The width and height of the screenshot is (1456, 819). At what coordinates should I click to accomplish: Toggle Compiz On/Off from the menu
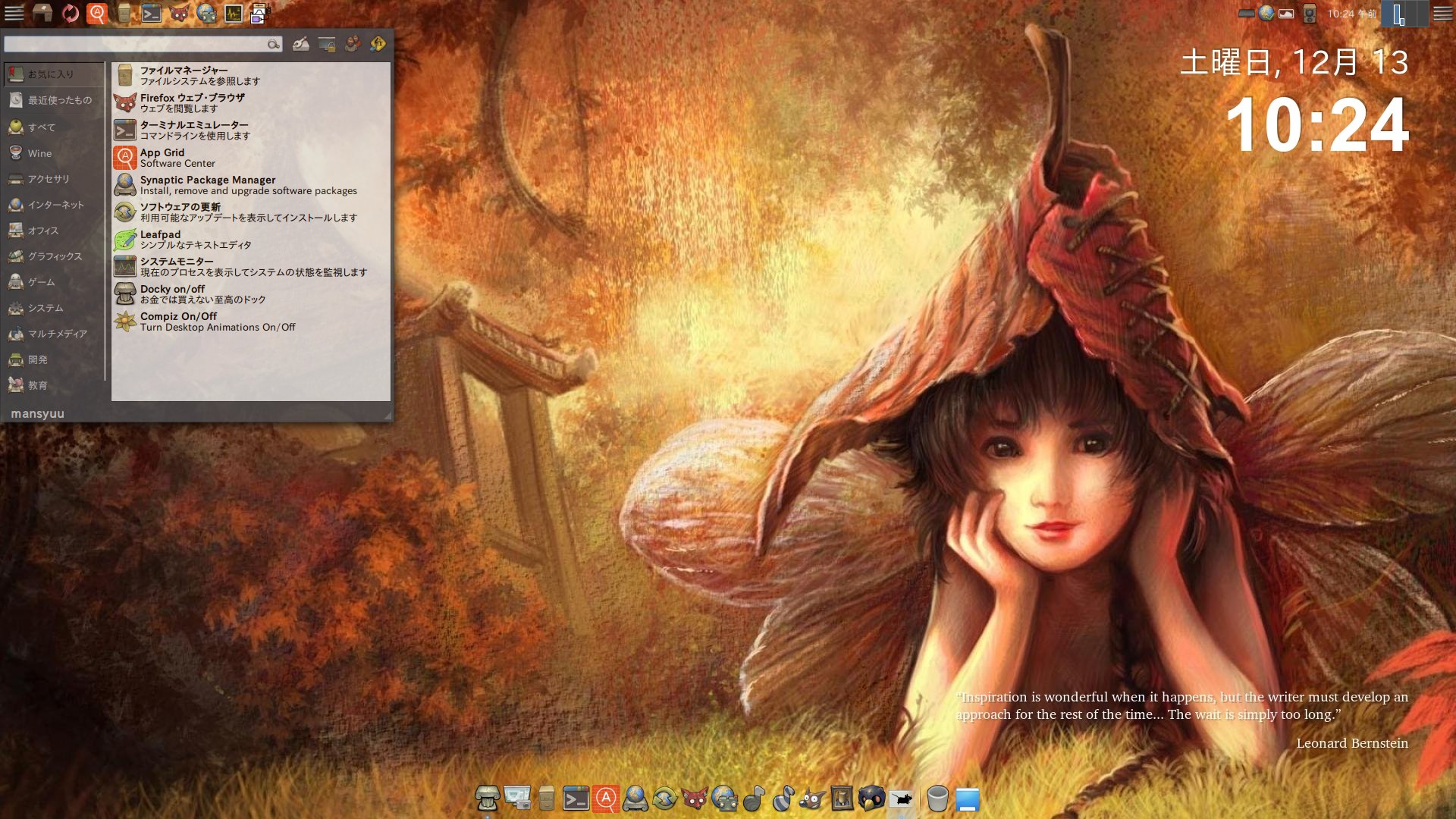point(251,322)
